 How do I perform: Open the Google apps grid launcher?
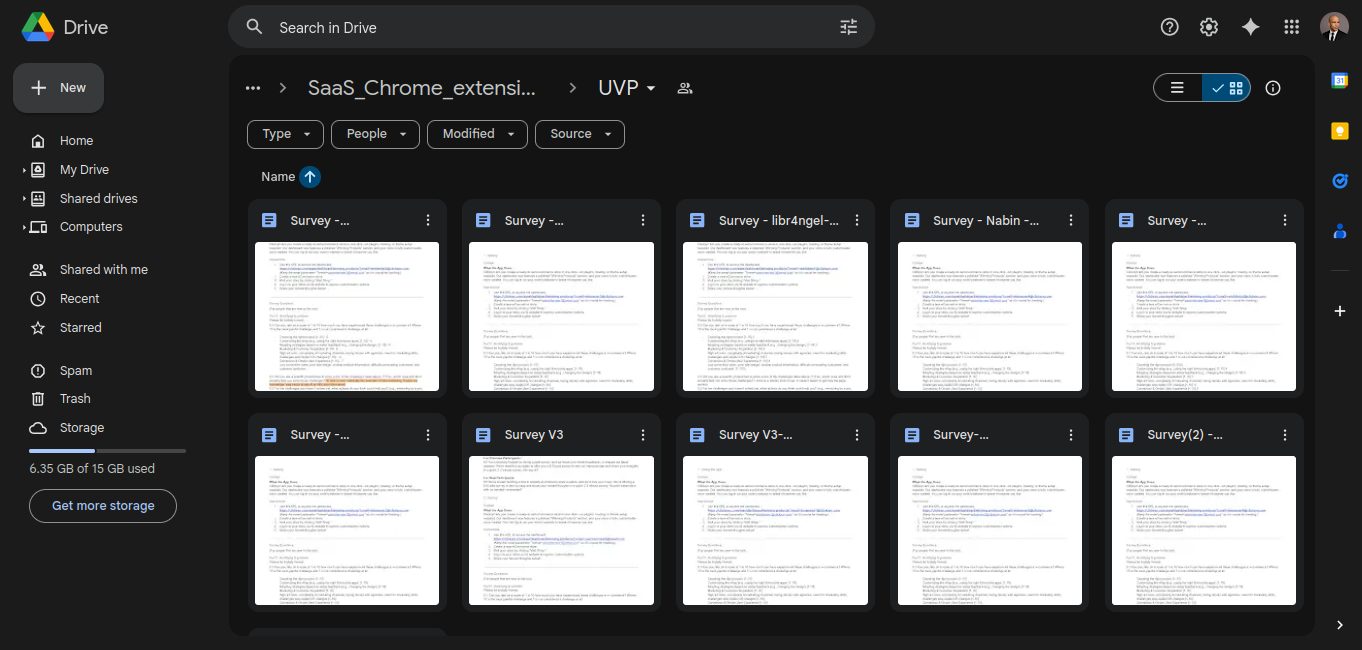(1291, 27)
